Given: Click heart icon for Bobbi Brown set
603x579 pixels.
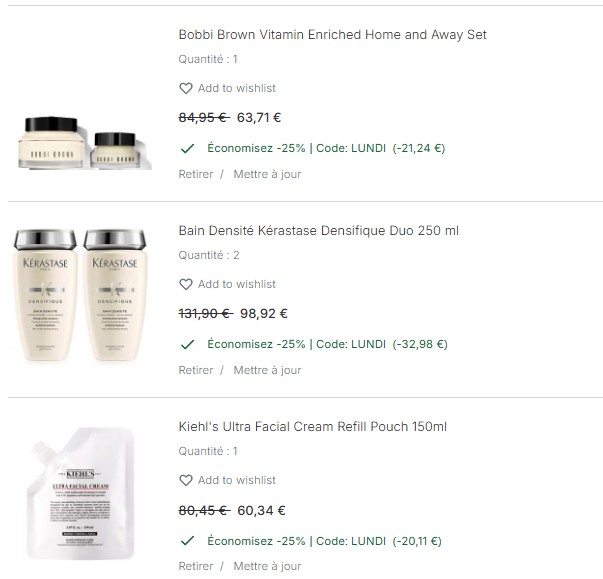Looking at the screenshot, I should 186,88.
